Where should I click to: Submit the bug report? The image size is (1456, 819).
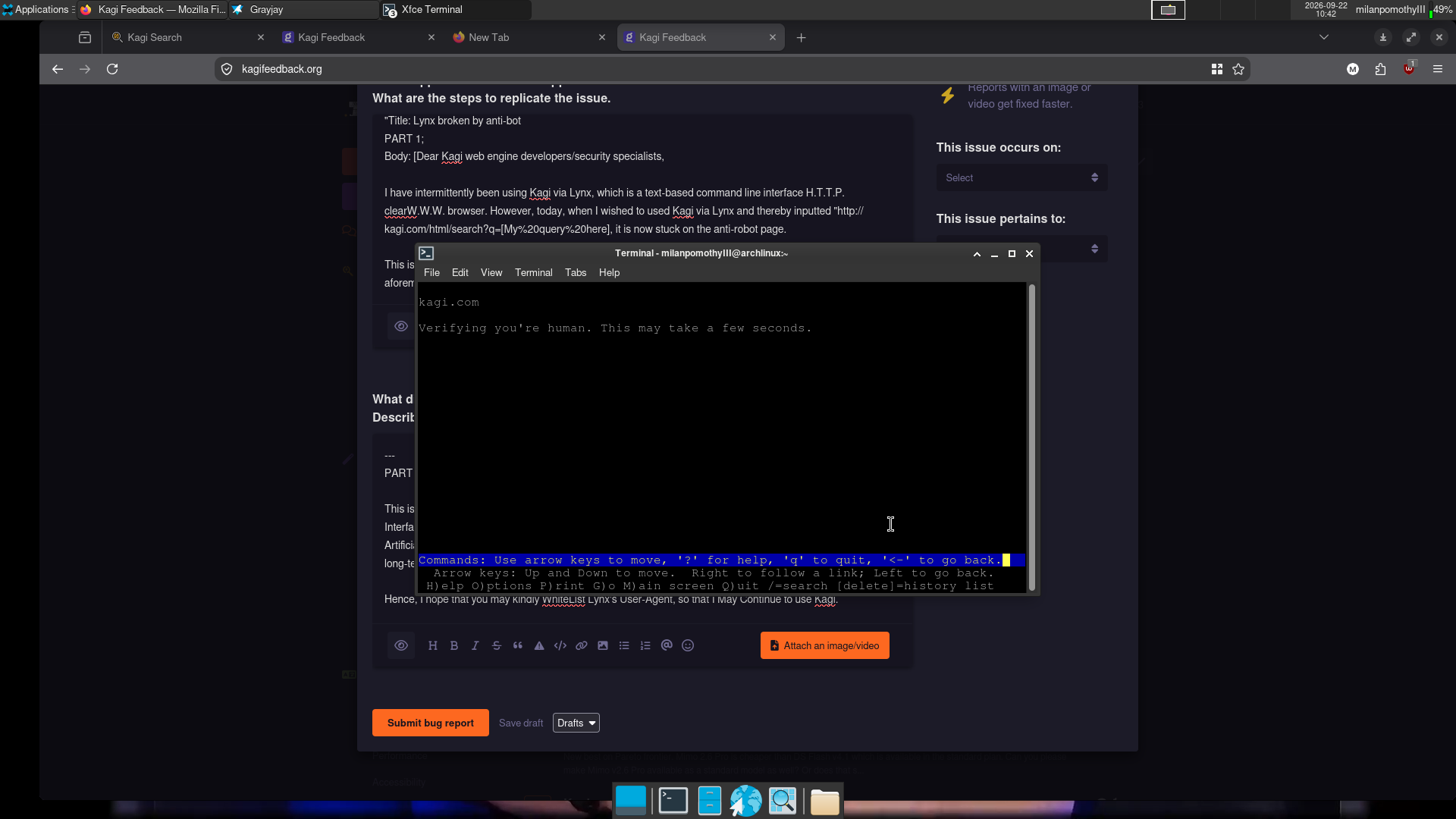pyautogui.click(x=431, y=723)
